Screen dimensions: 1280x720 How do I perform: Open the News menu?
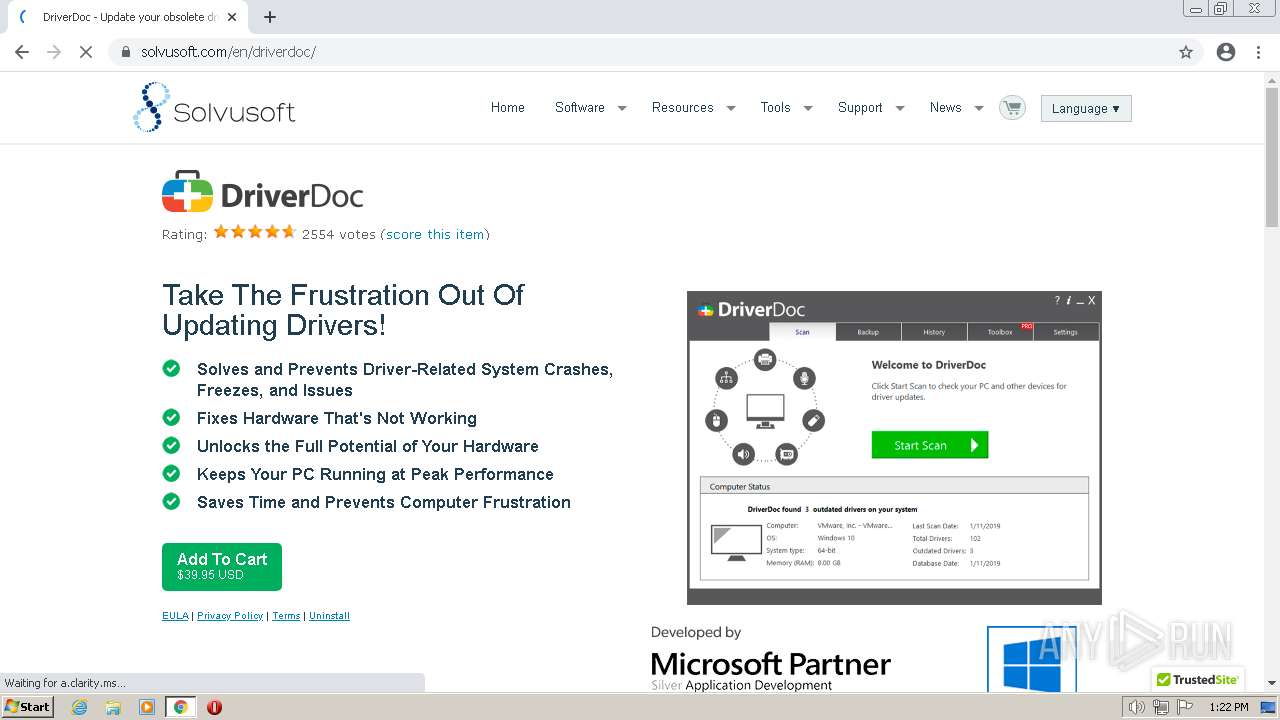coord(945,107)
